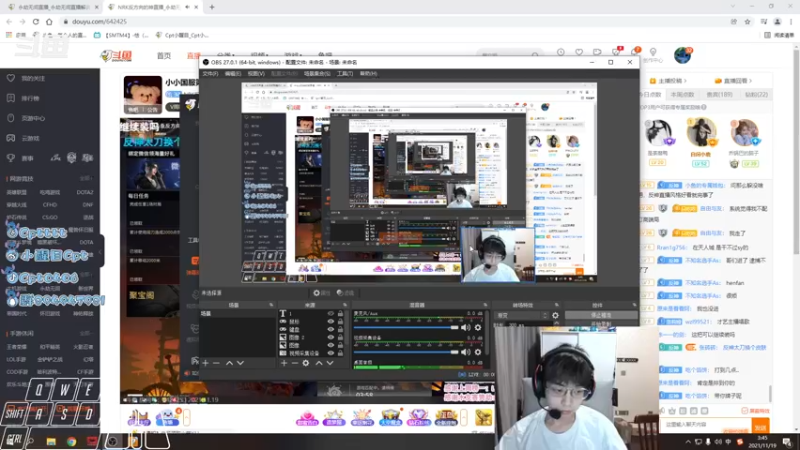Open OBS 场景集合(S) menu

click(x=317, y=74)
